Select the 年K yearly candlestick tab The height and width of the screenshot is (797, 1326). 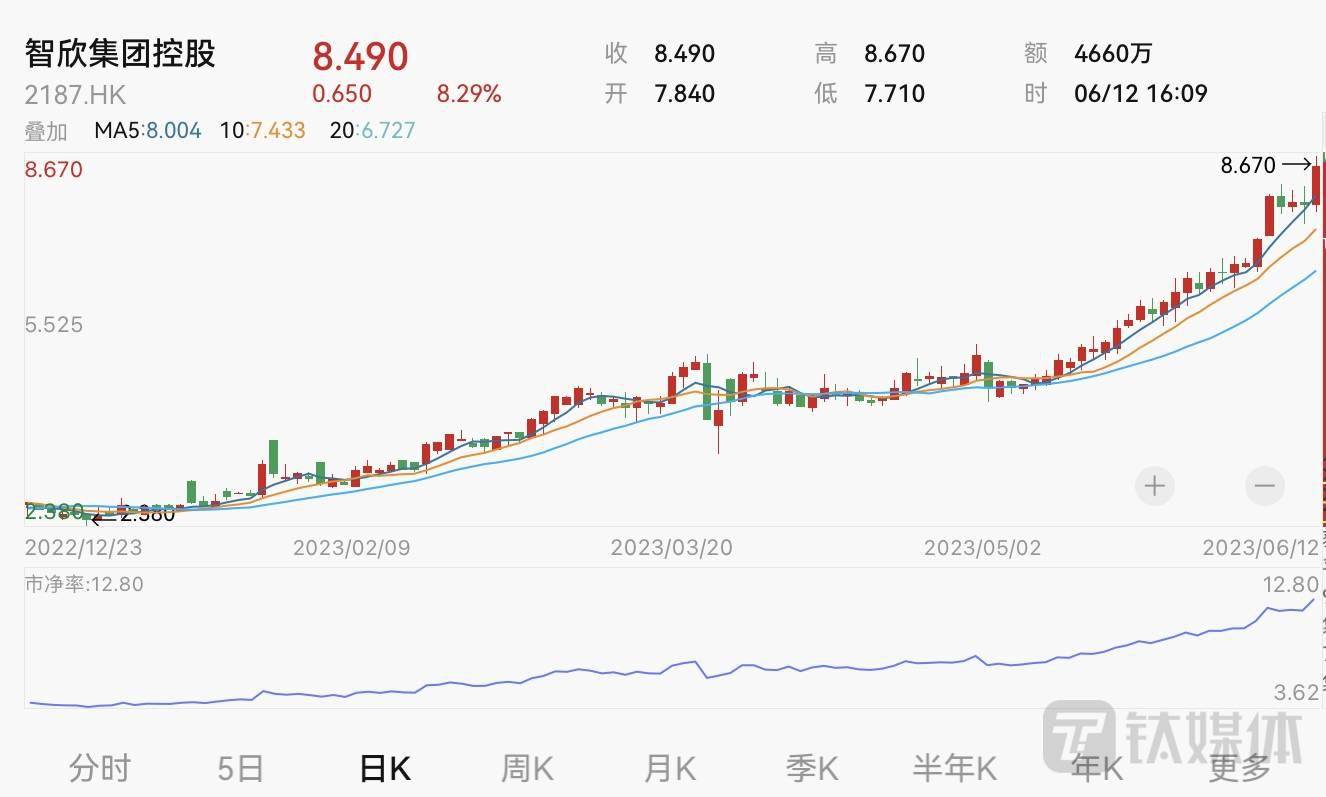[1097, 768]
